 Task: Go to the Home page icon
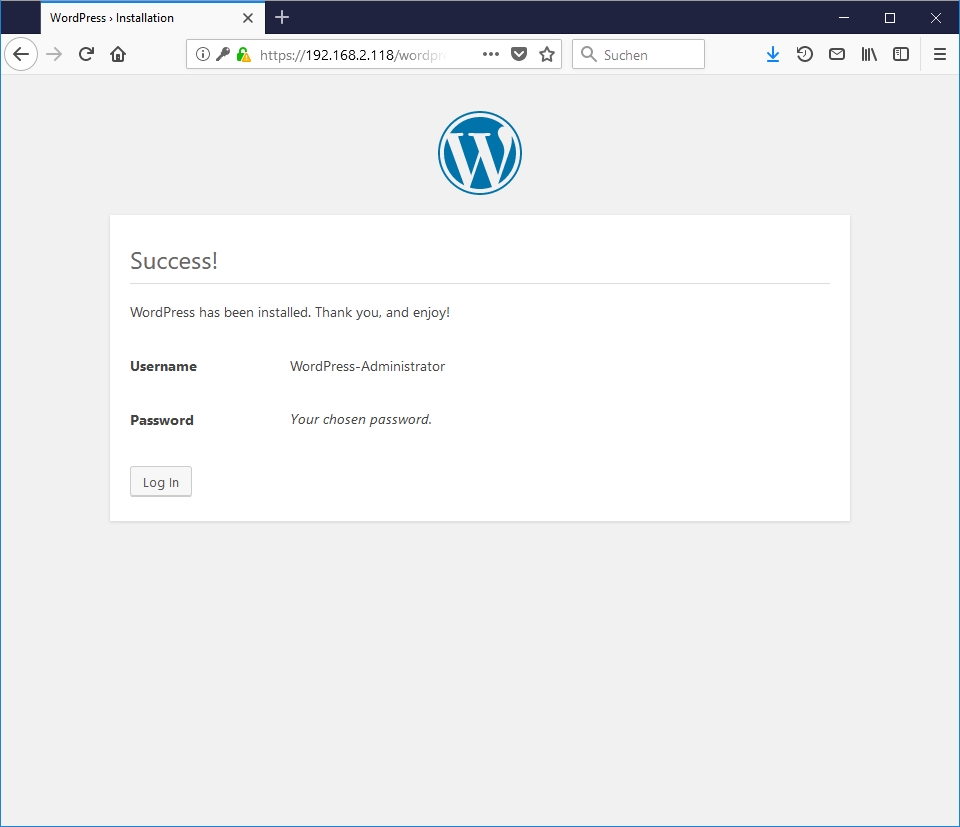click(118, 54)
